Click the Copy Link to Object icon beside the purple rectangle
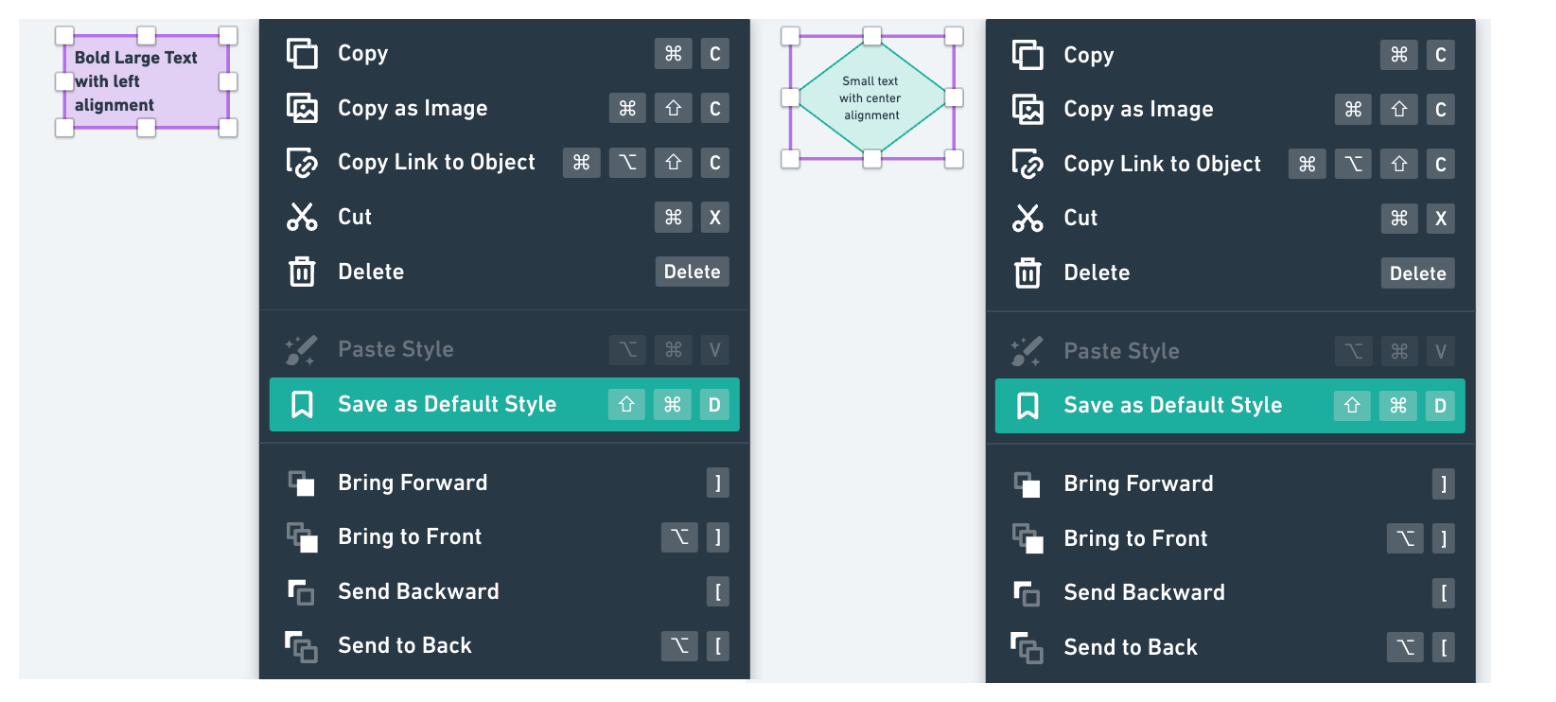 click(x=302, y=162)
